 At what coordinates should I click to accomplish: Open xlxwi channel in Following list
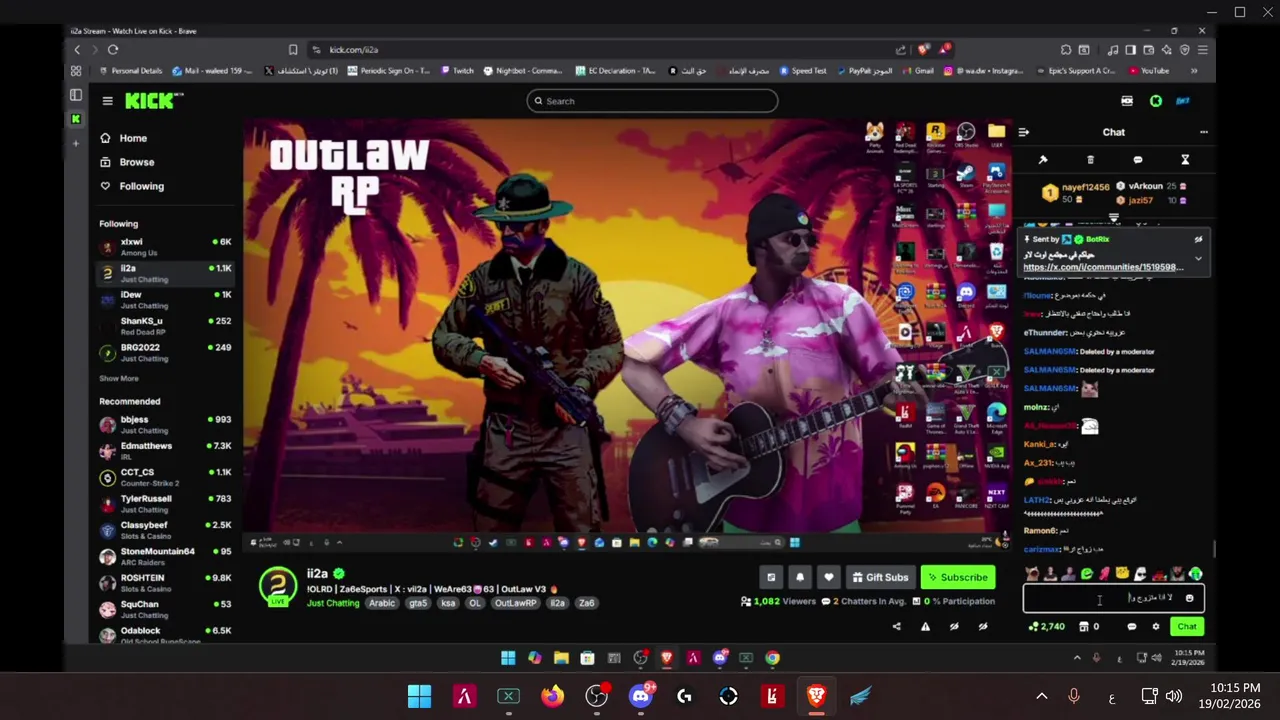click(x=166, y=247)
